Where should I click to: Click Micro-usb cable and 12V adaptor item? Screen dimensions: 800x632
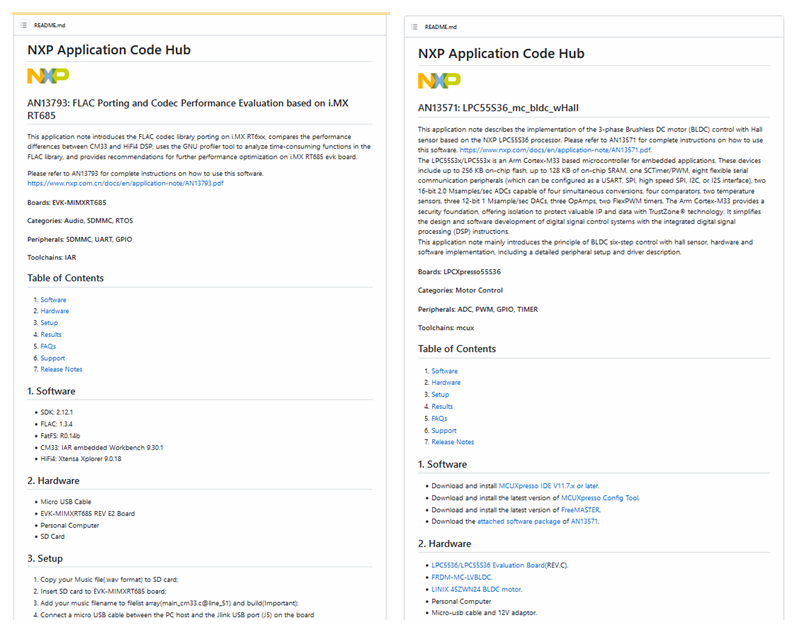(484, 613)
